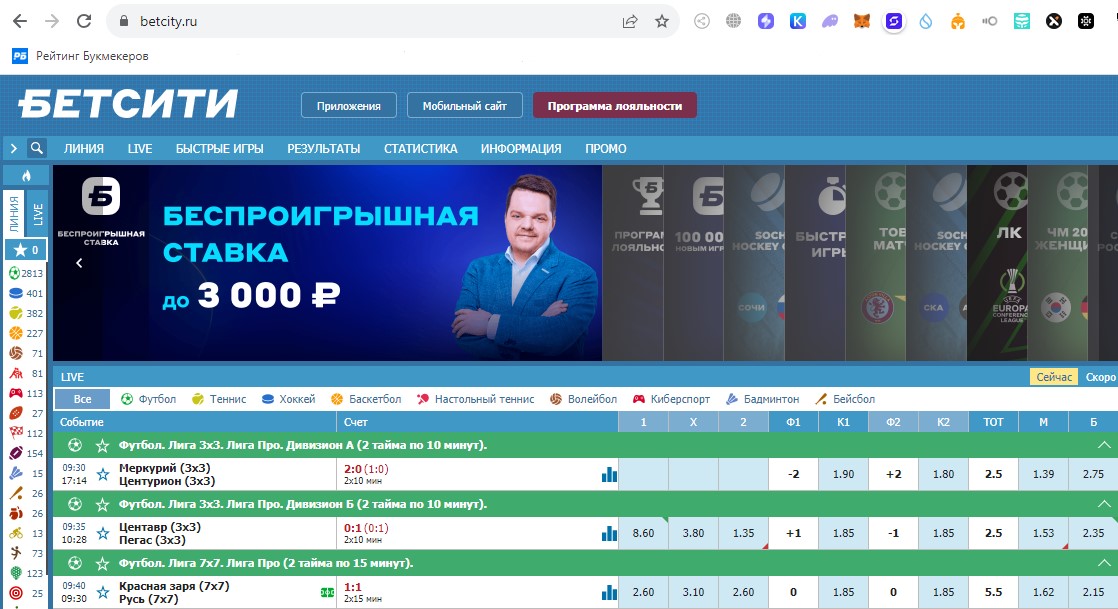Open ПРОМО menu item

(x=606, y=148)
